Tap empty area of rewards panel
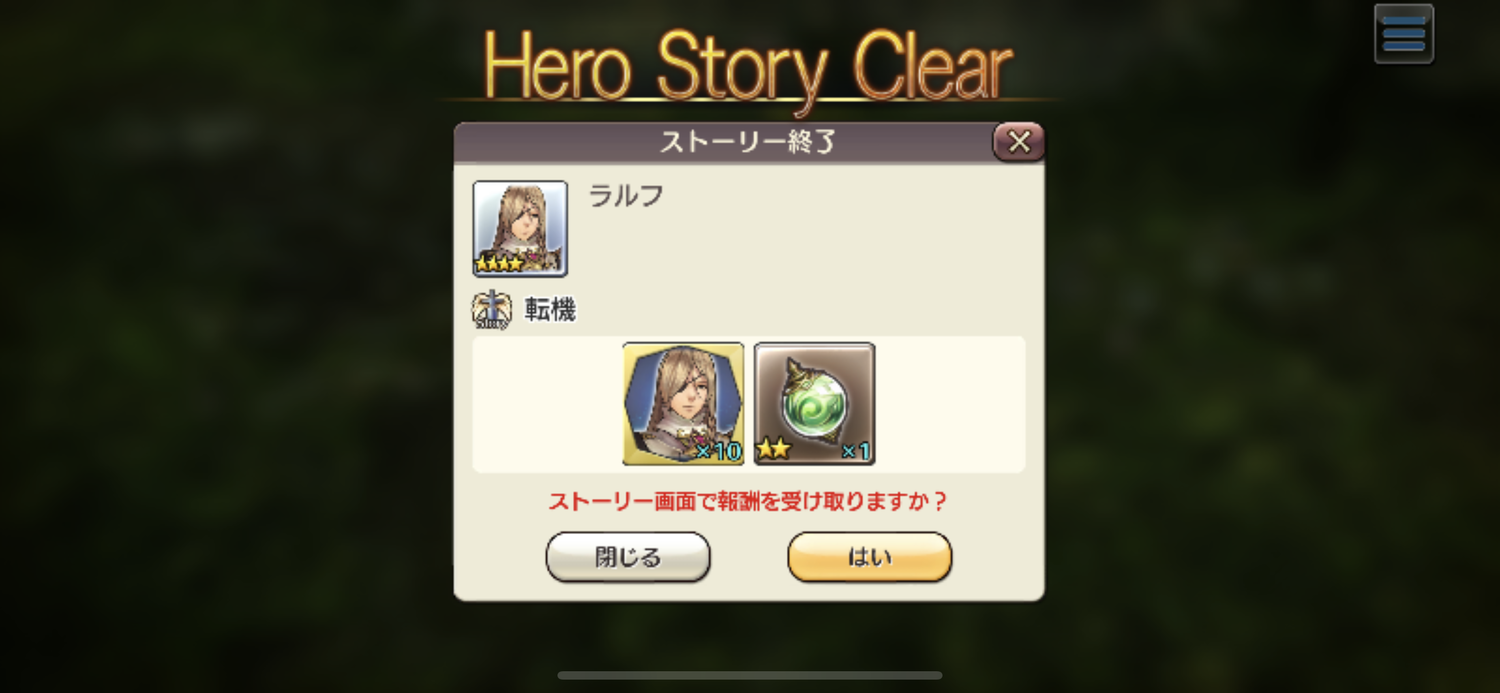The height and width of the screenshot is (693, 1500). [x=950, y=404]
